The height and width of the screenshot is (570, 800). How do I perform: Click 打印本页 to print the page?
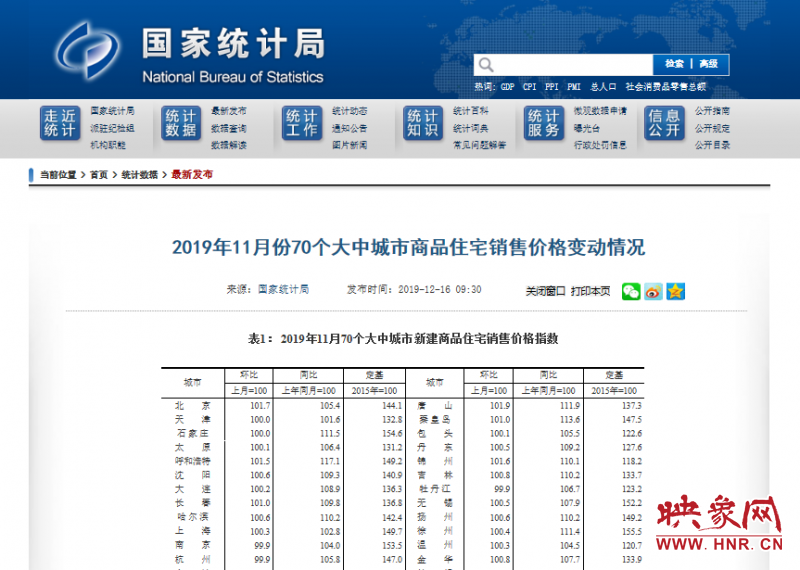590,291
